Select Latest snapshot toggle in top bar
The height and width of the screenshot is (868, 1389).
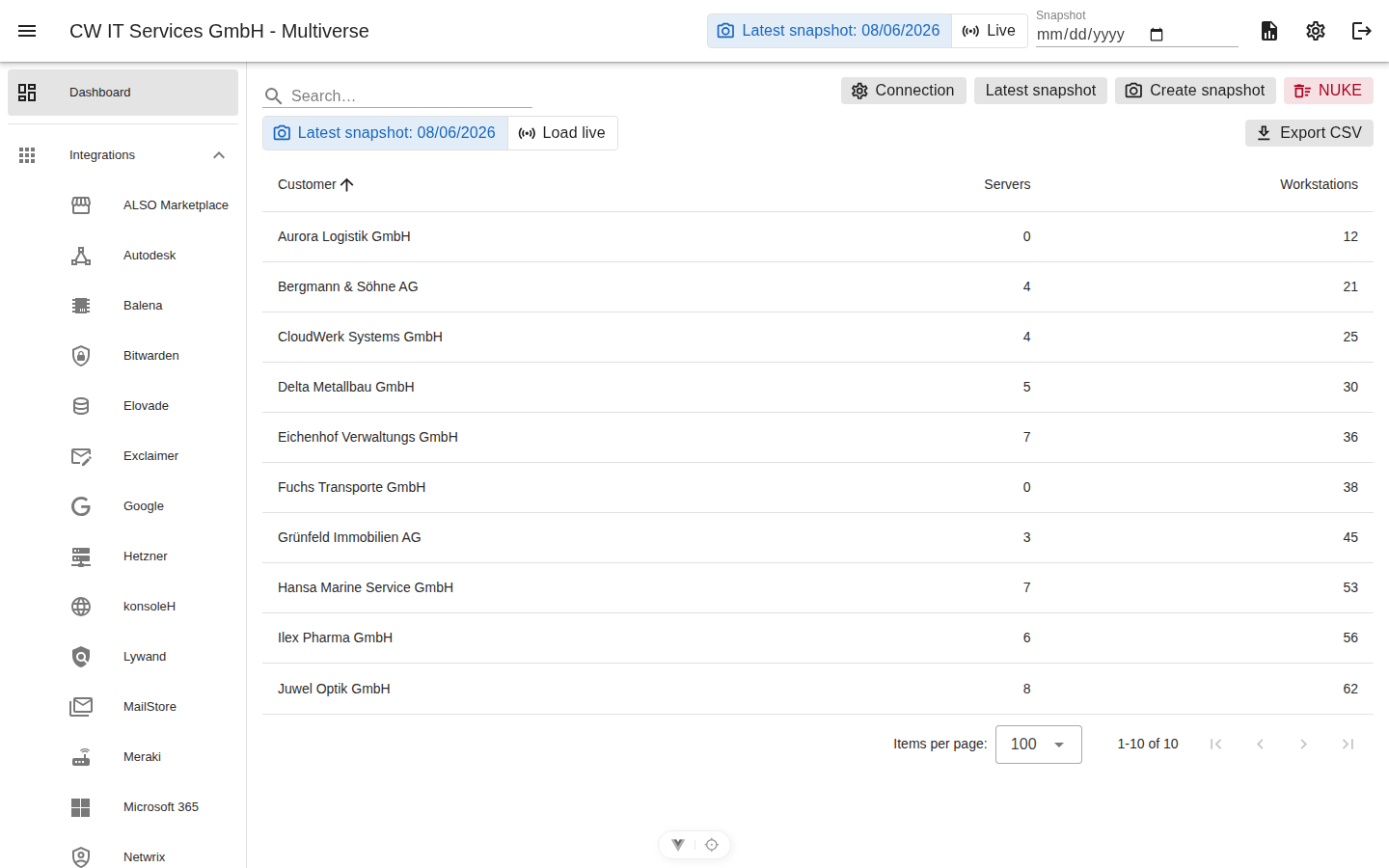830,31
